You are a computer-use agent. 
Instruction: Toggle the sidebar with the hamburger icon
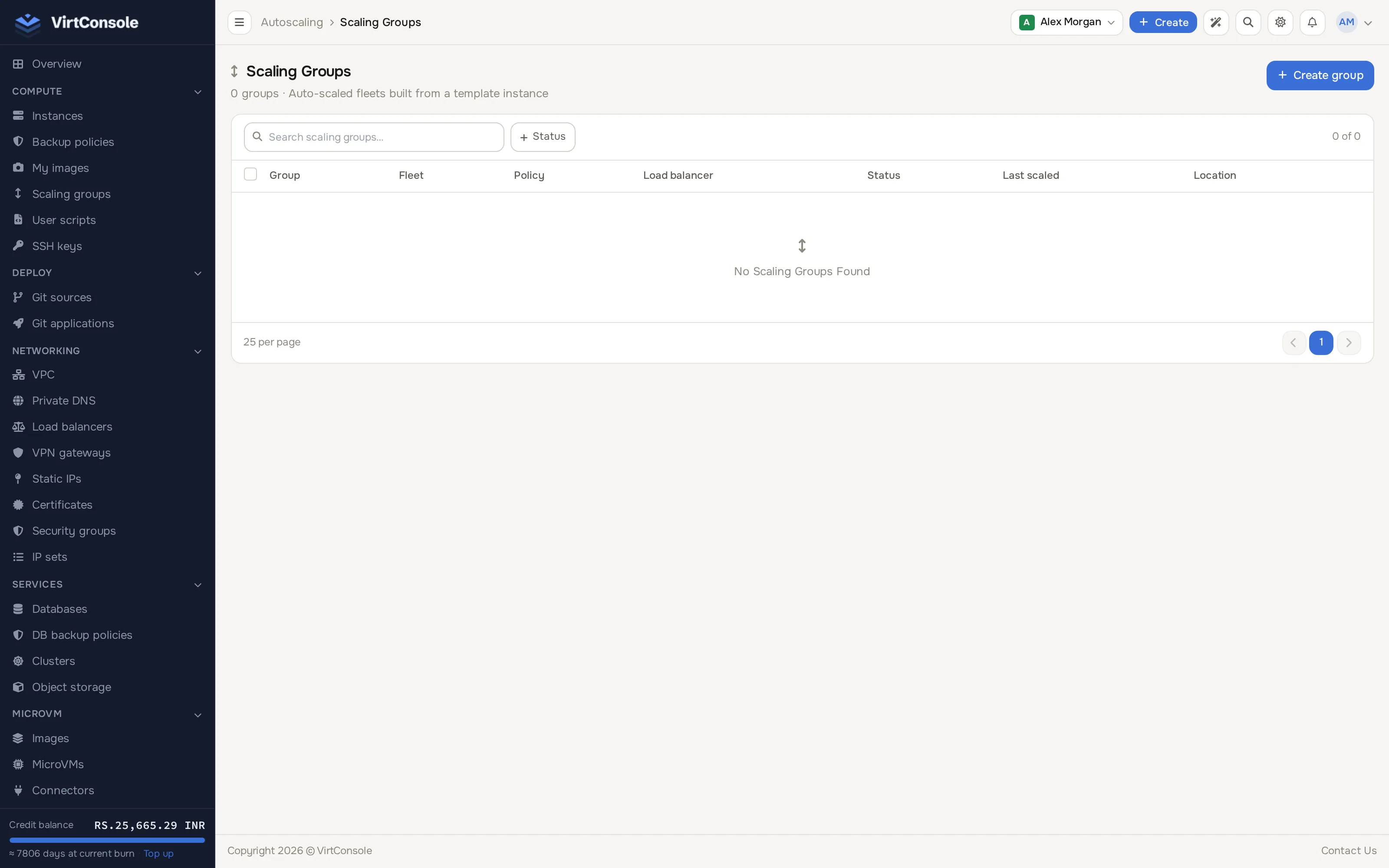pyautogui.click(x=239, y=23)
